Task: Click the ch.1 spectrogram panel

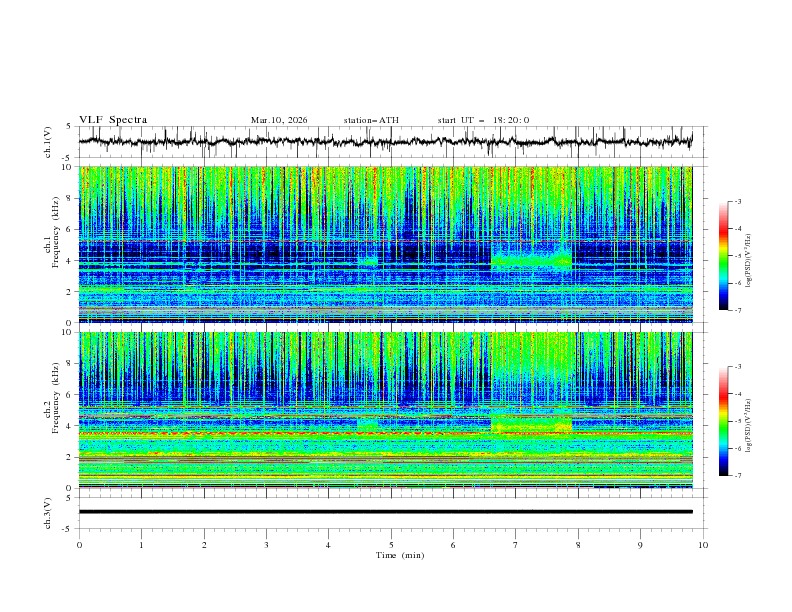Action: [386, 244]
